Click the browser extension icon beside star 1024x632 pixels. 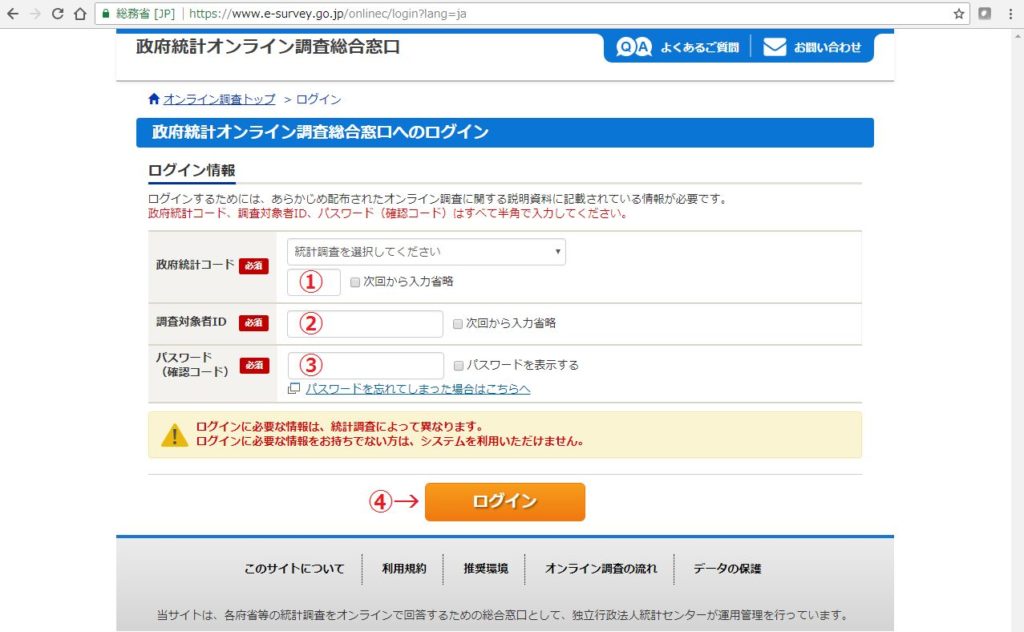point(985,14)
